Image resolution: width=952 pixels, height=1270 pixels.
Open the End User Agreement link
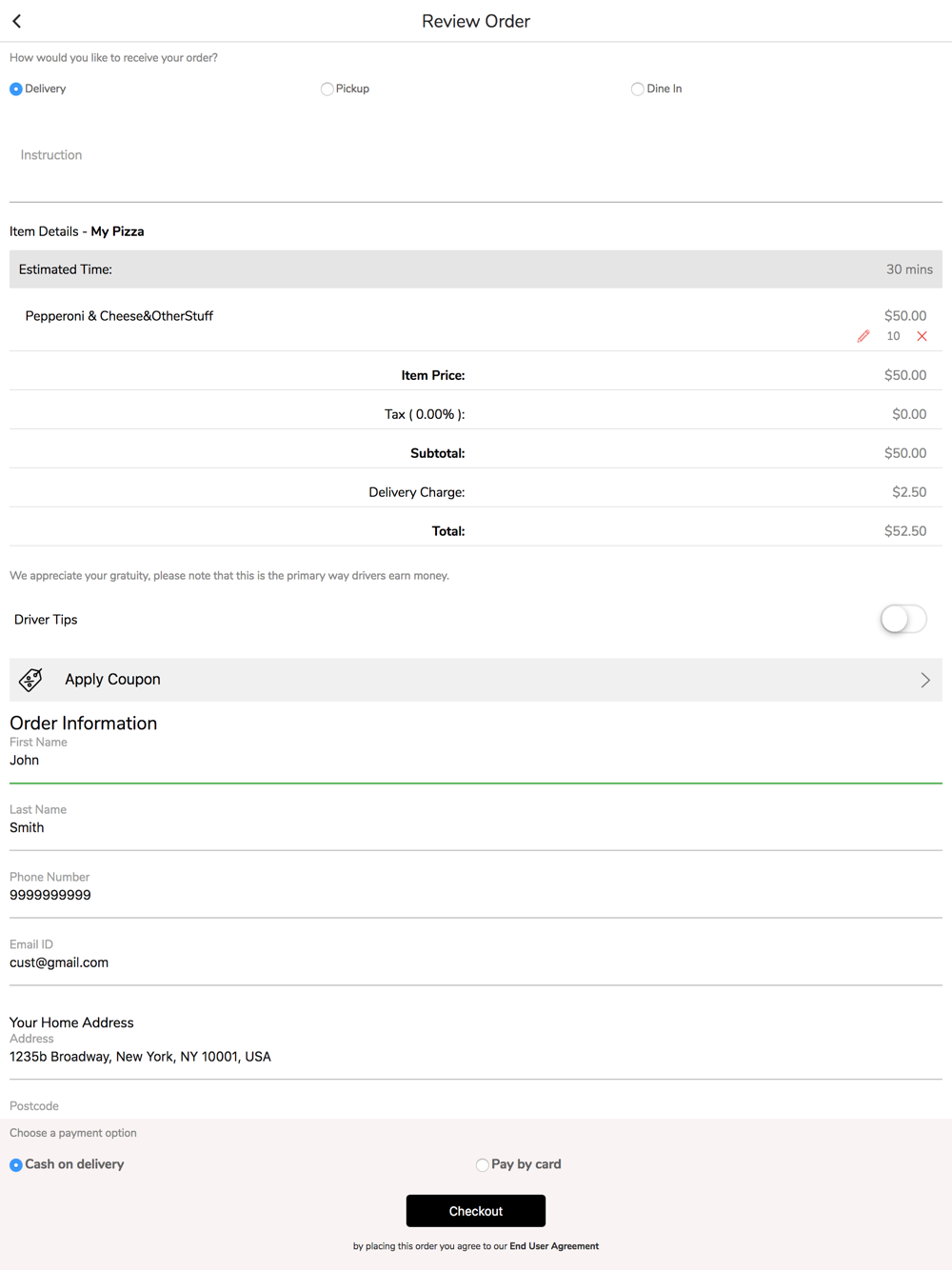(554, 1246)
